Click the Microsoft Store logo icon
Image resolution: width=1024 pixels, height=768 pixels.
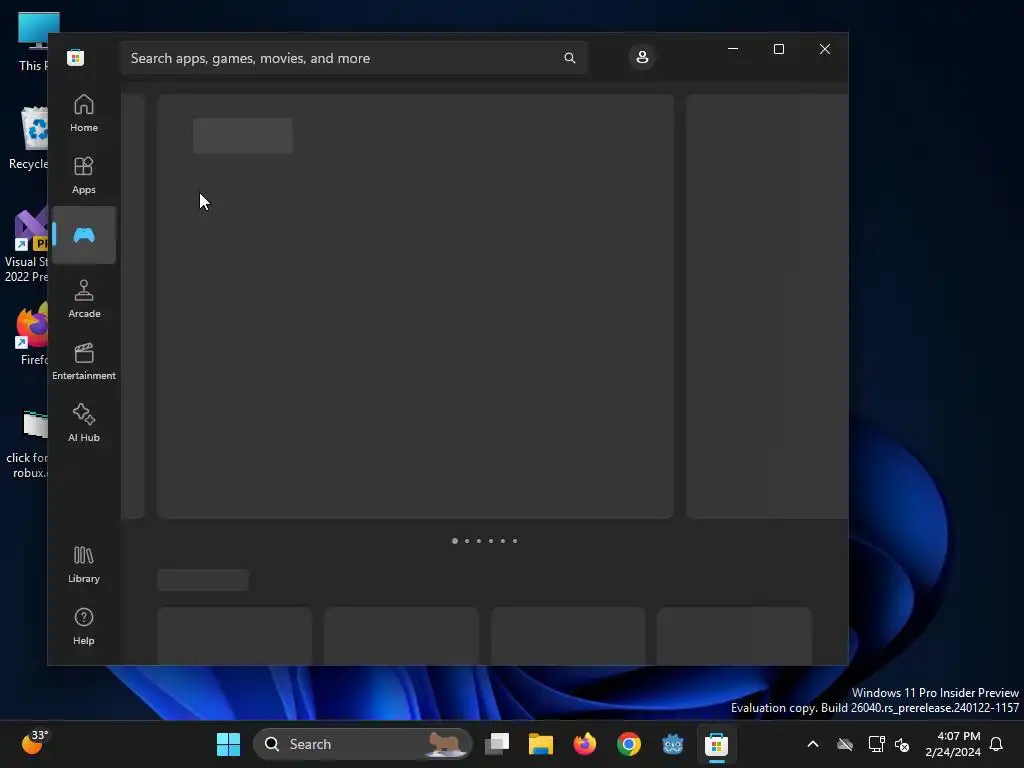click(x=76, y=57)
